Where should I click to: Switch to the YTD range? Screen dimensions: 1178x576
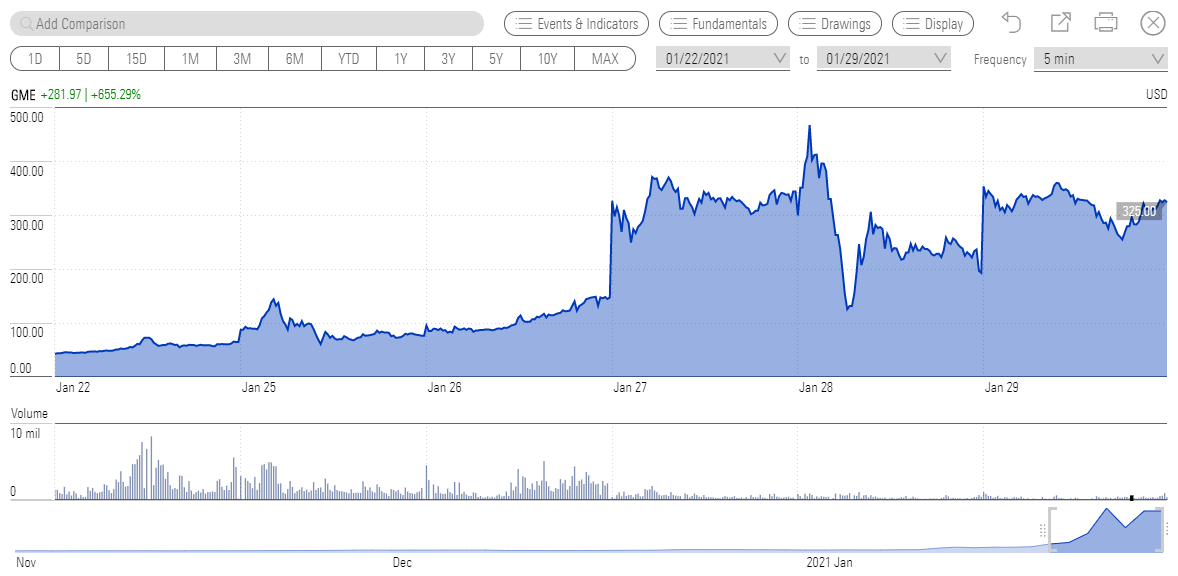point(348,59)
